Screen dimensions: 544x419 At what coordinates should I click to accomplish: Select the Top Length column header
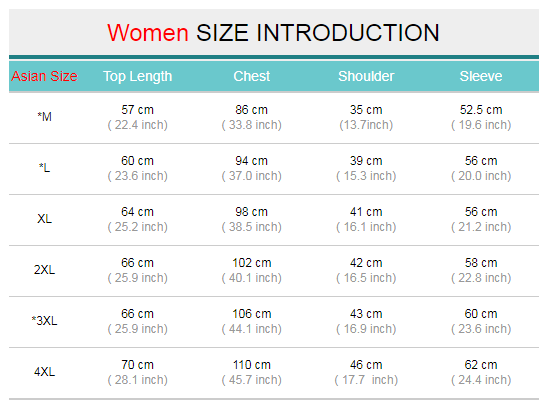click(137, 76)
